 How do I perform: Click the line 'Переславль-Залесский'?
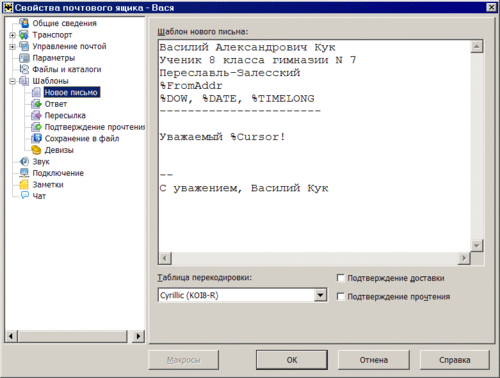230,73
